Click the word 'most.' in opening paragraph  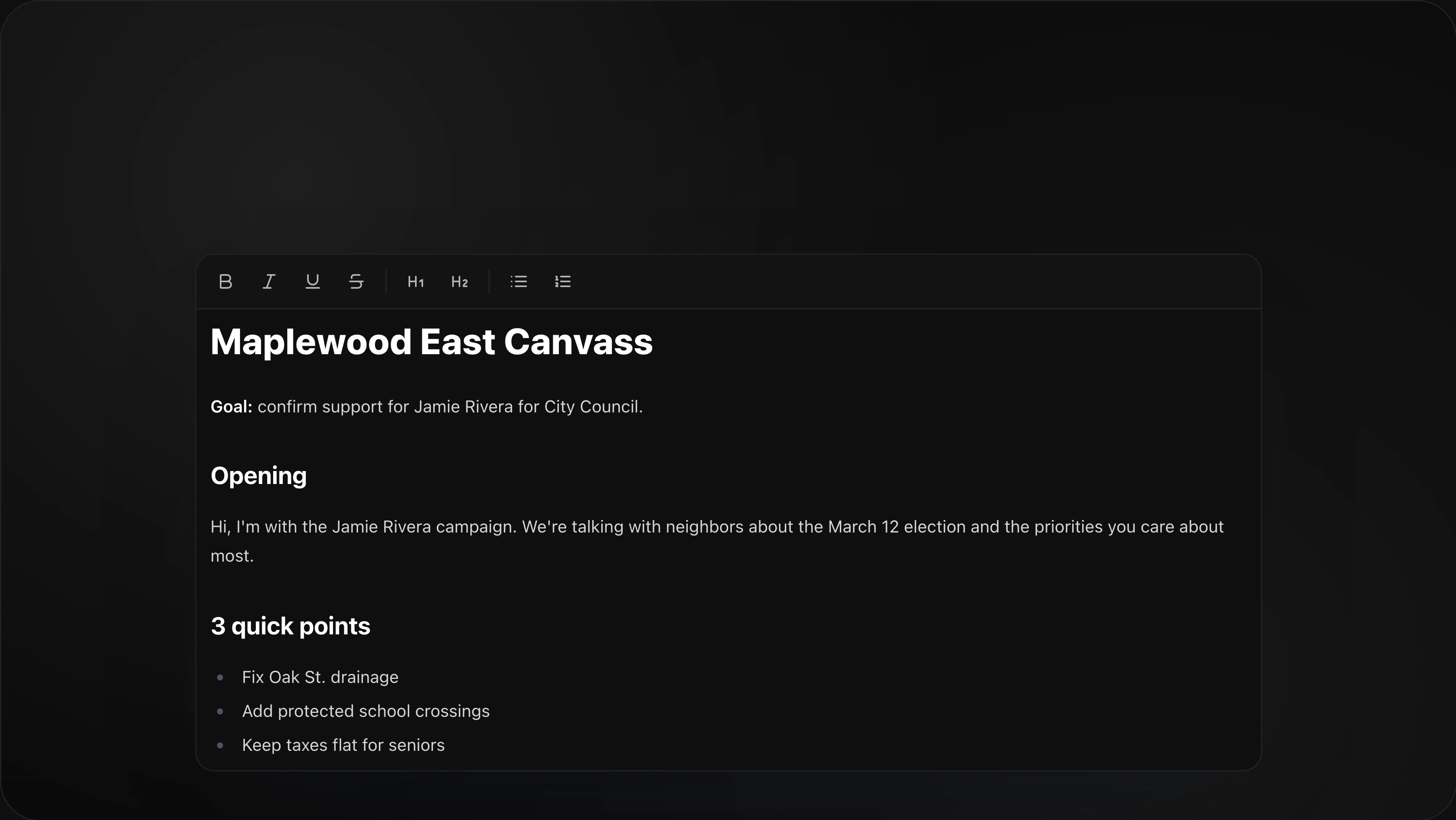pos(232,556)
